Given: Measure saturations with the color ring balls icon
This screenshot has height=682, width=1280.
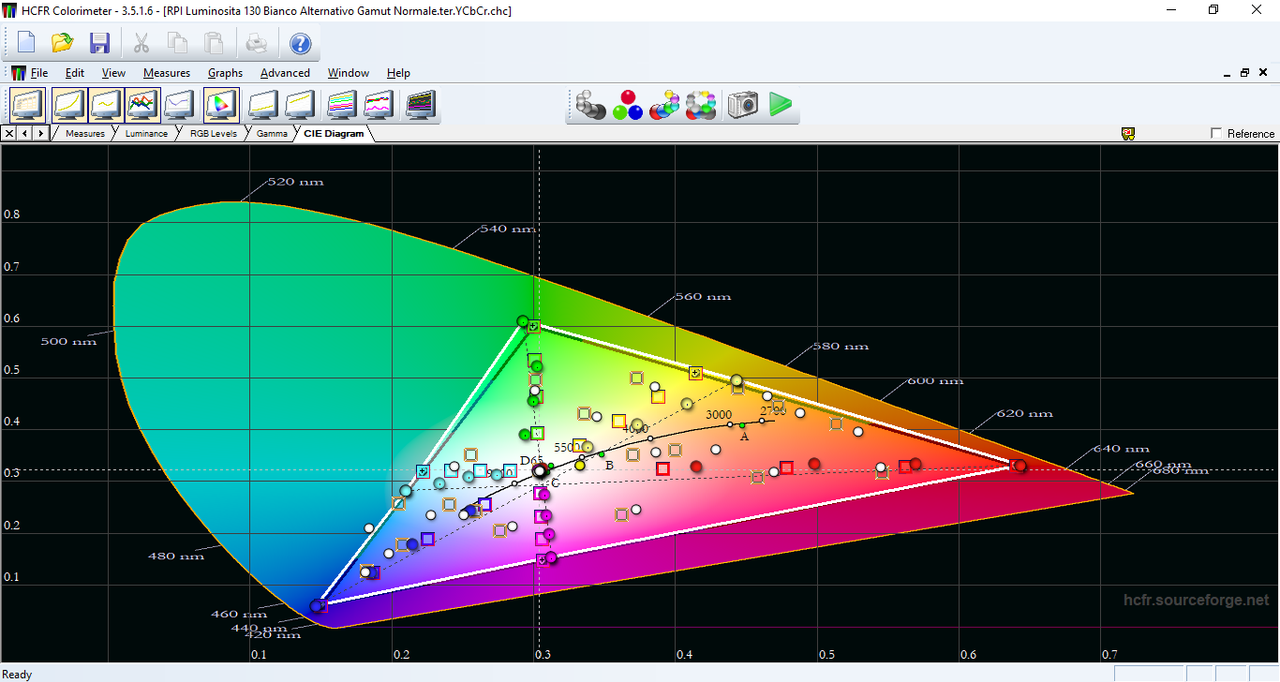Looking at the screenshot, I should [x=702, y=104].
